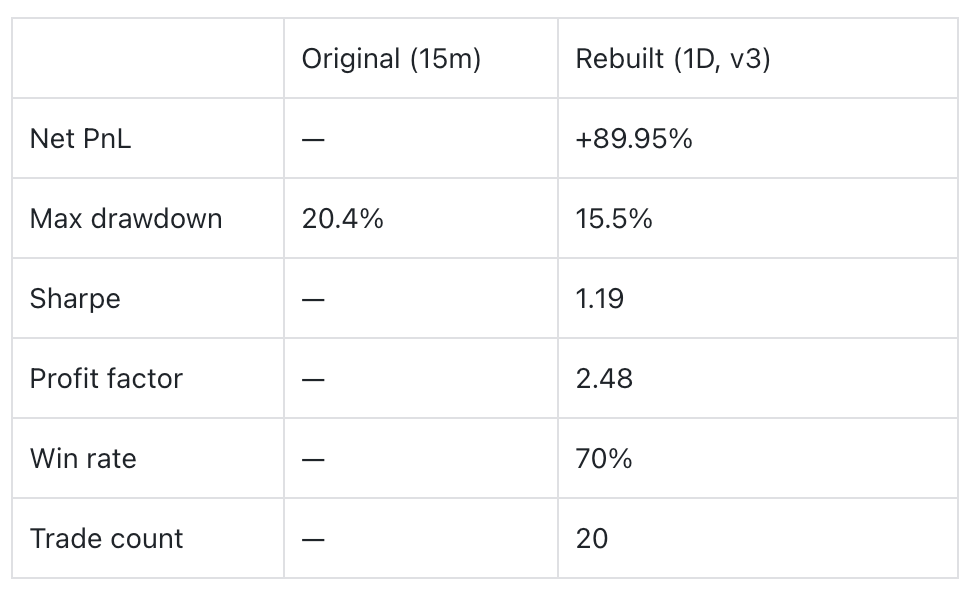Click the "Original (15m)" column header
The height and width of the screenshot is (601, 978).
[391, 59]
